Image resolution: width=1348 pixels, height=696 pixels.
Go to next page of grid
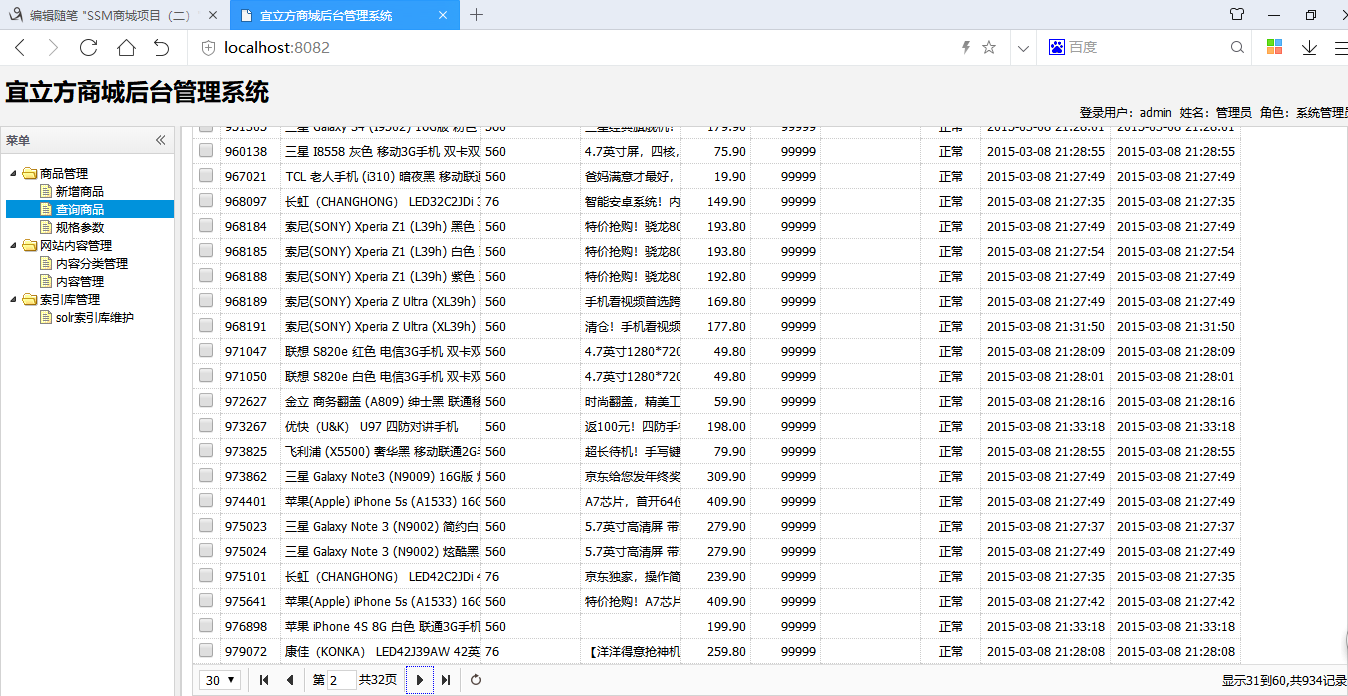tap(420, 680)
